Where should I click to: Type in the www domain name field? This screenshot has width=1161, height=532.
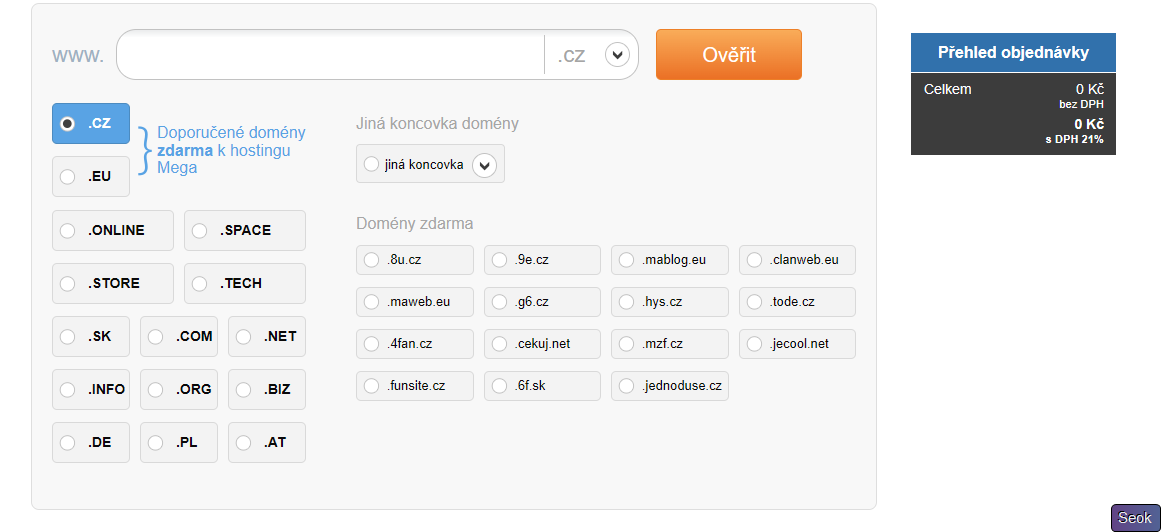coord(330,55)
